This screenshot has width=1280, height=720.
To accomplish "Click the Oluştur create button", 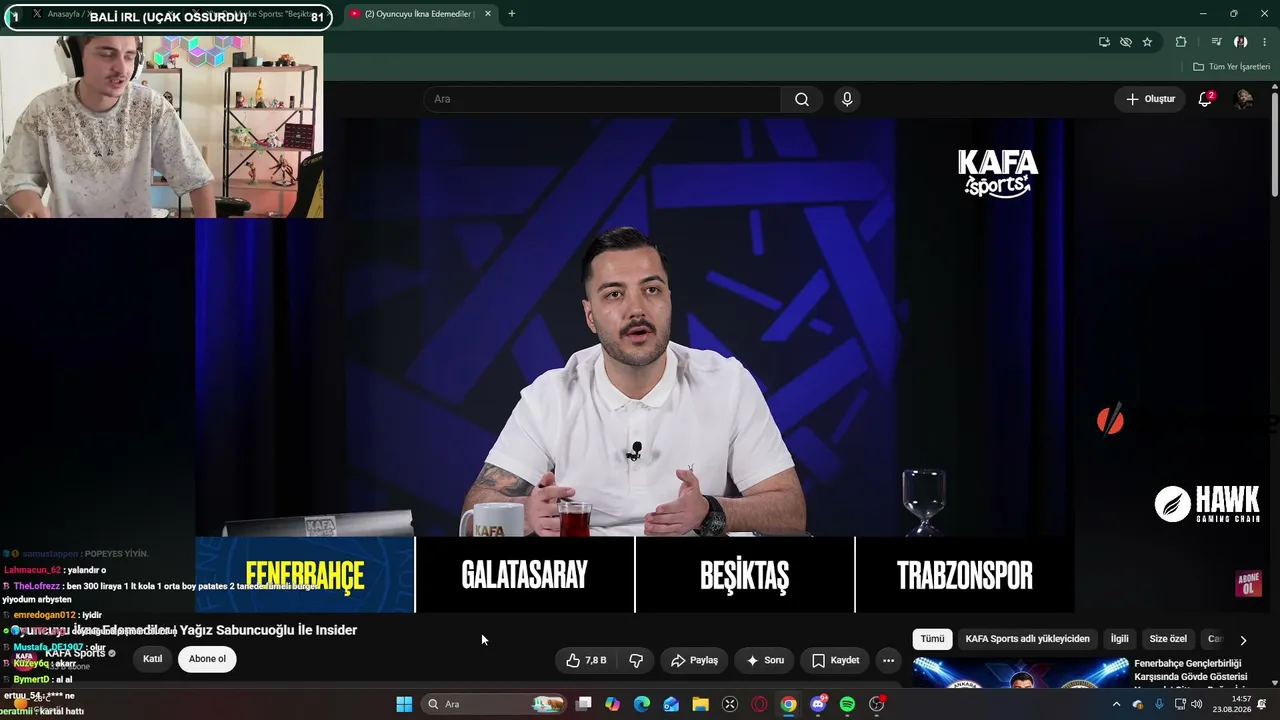I will [1150, 99].
